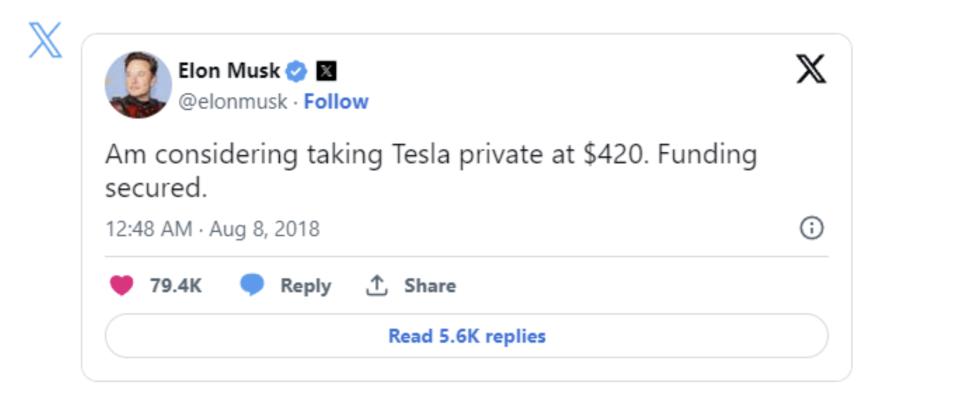Click the Share text label
Screen dimensions: 960x417
pyautogui.click(x=430, y=286)
